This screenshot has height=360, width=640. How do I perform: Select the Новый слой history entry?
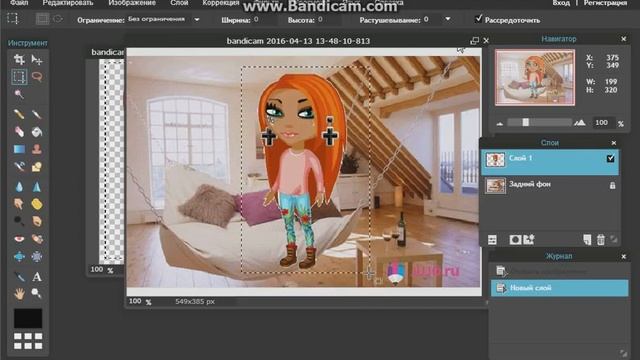(559, 288)
